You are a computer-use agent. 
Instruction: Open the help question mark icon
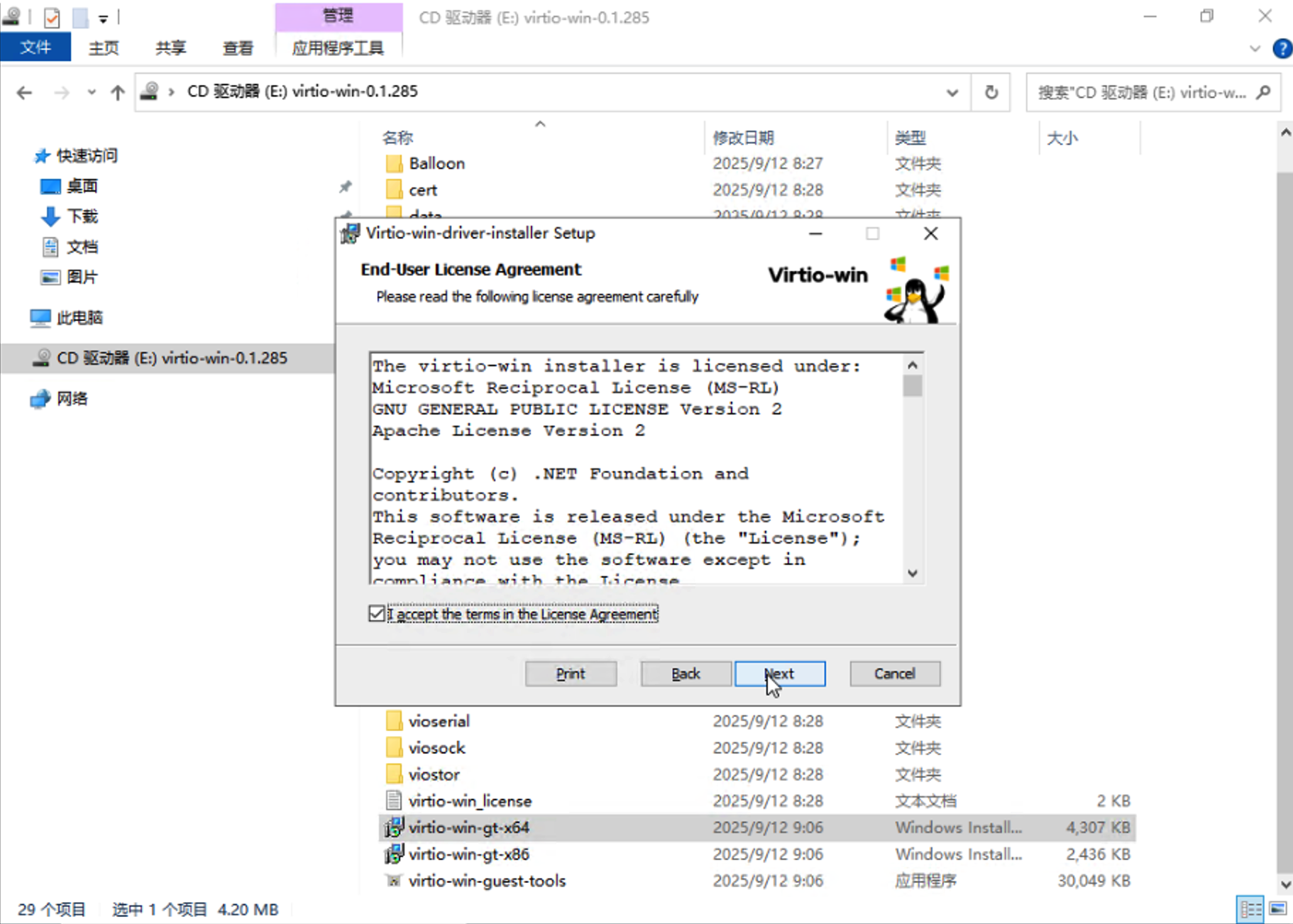(x=1282, y=48)
